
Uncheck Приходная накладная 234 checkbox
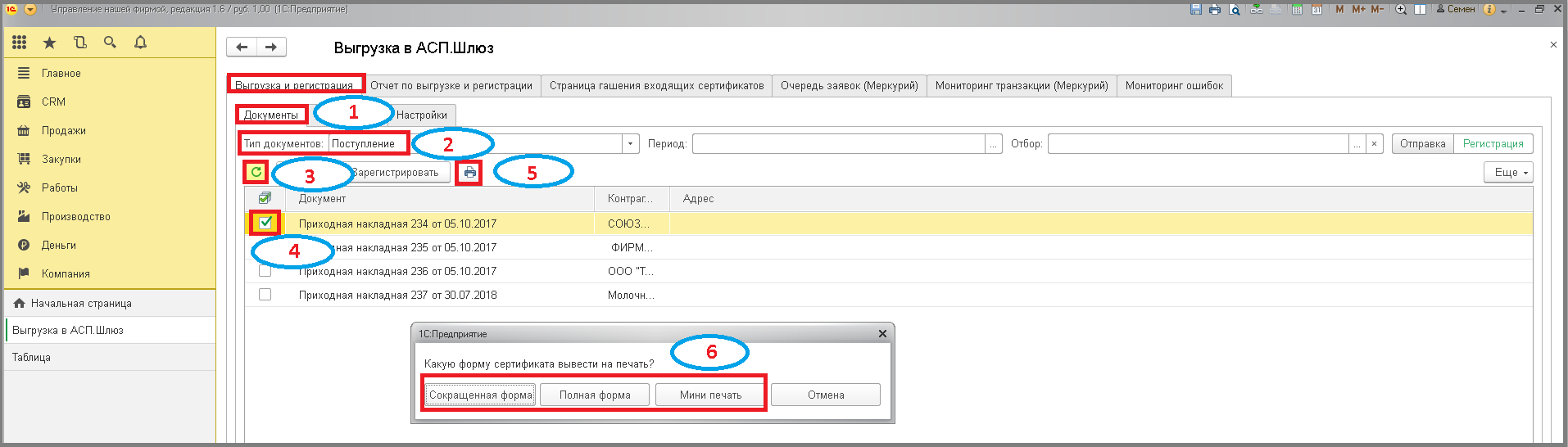coord(265,223)
